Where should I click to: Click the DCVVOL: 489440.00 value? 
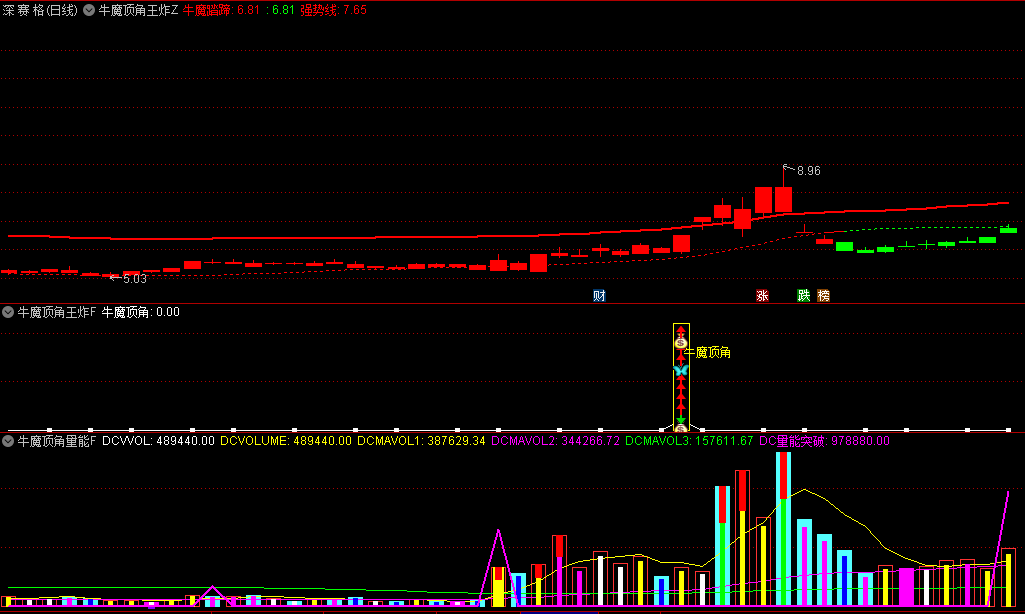tap(158, 441)
